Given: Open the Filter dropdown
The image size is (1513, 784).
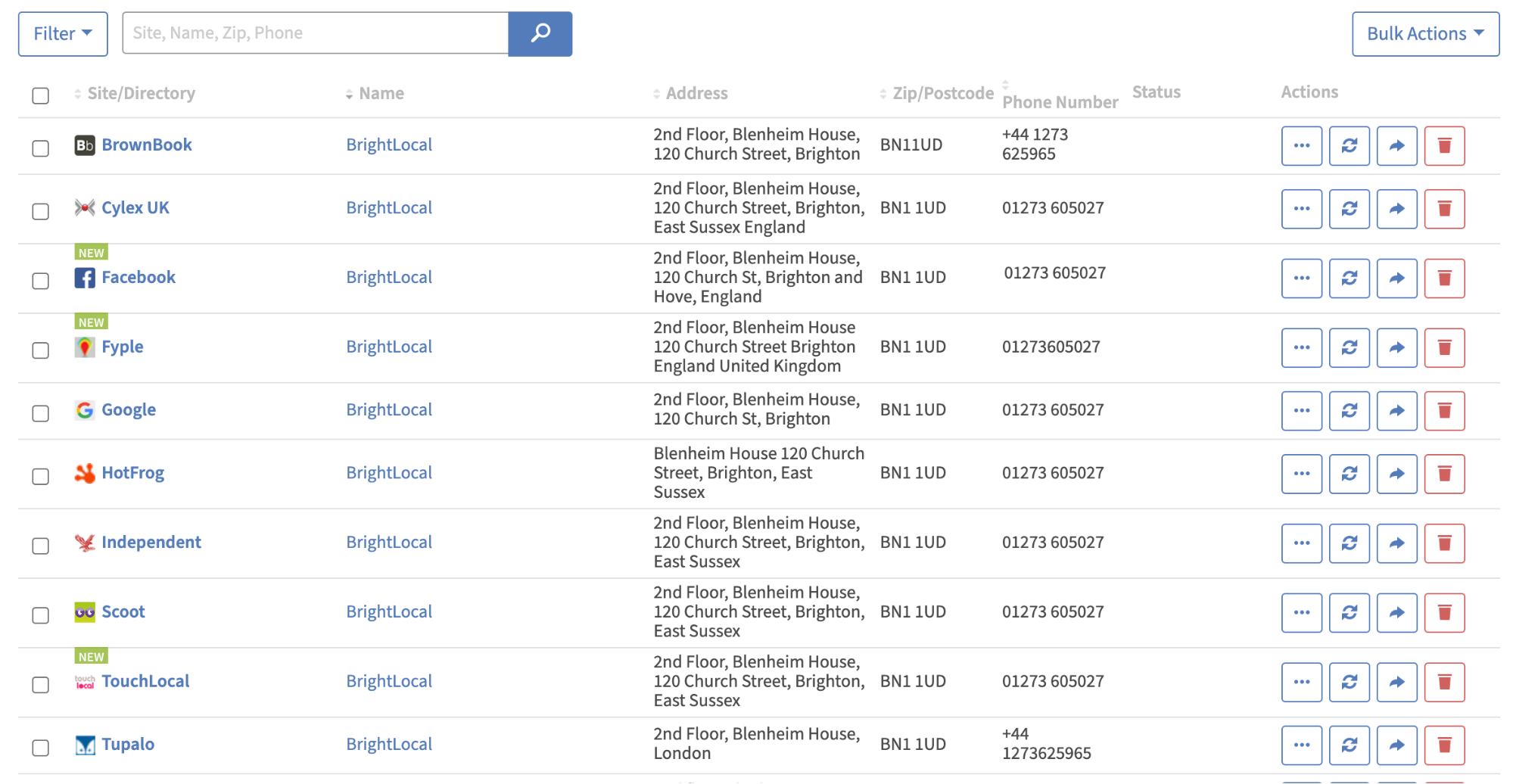Looking at the screenshot, I should coord(63,33).
